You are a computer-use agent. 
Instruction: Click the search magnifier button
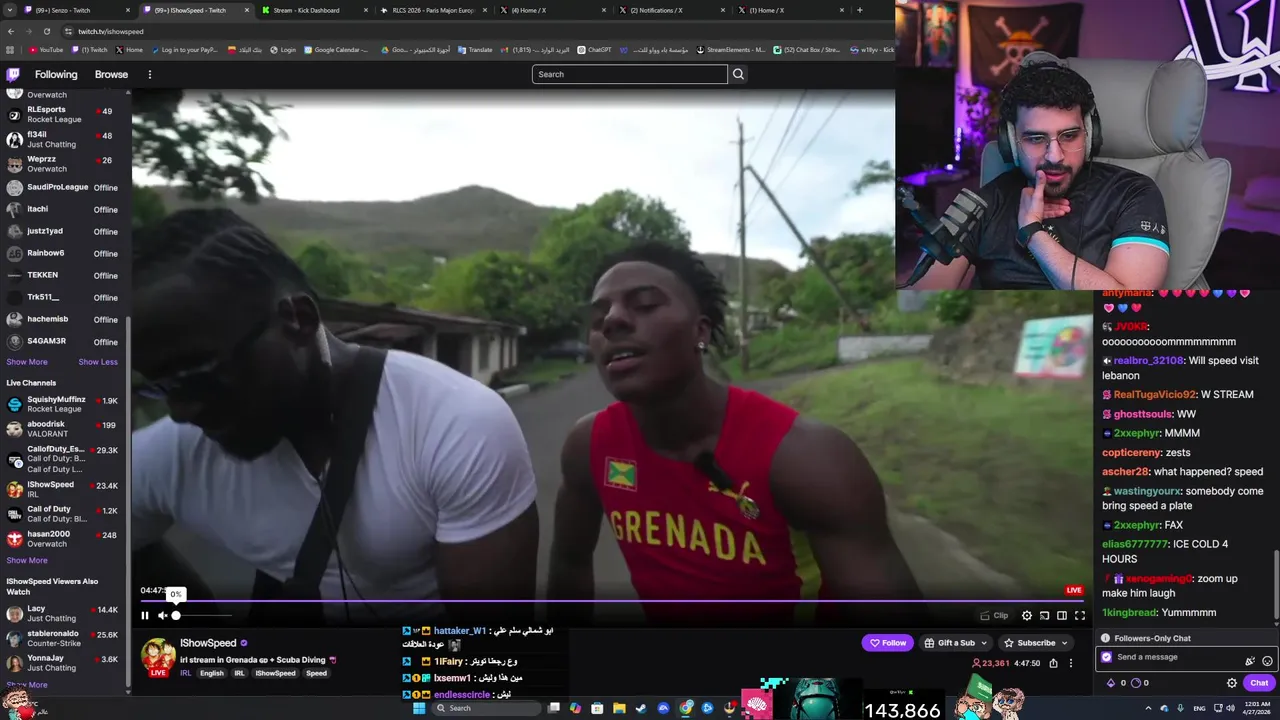738,74
